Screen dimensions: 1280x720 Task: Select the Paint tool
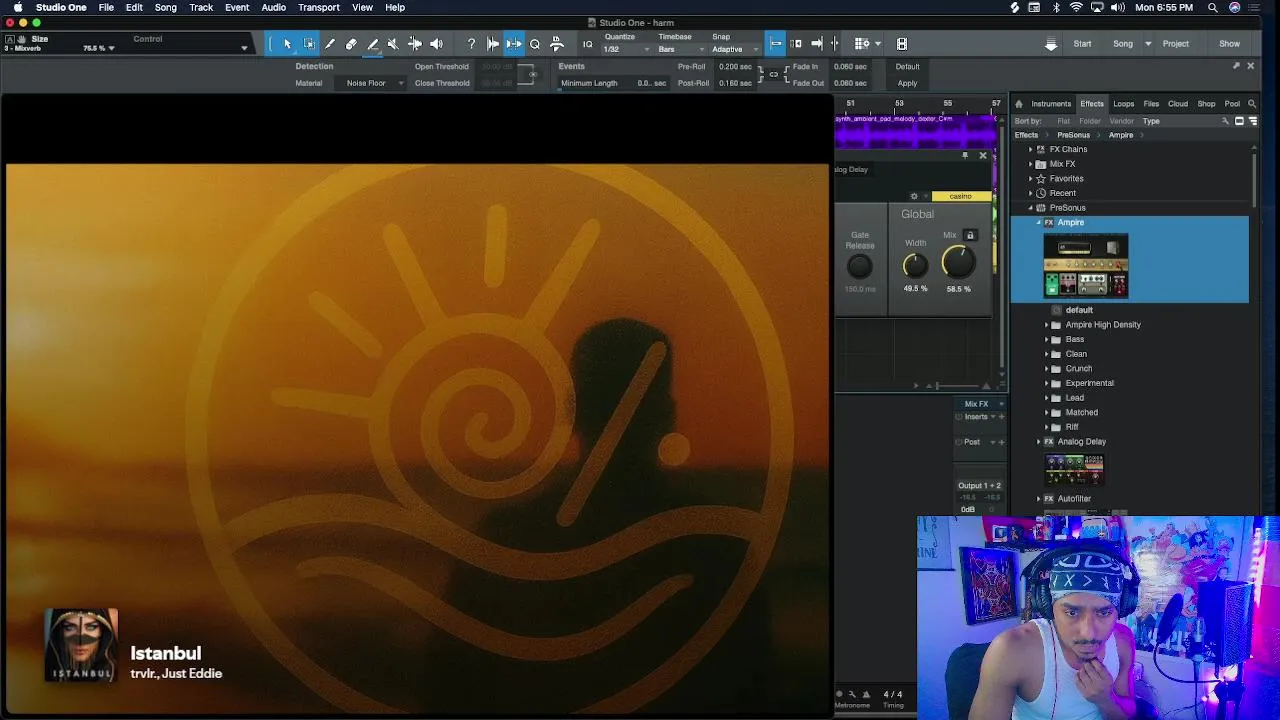click(x=373, y=44)
